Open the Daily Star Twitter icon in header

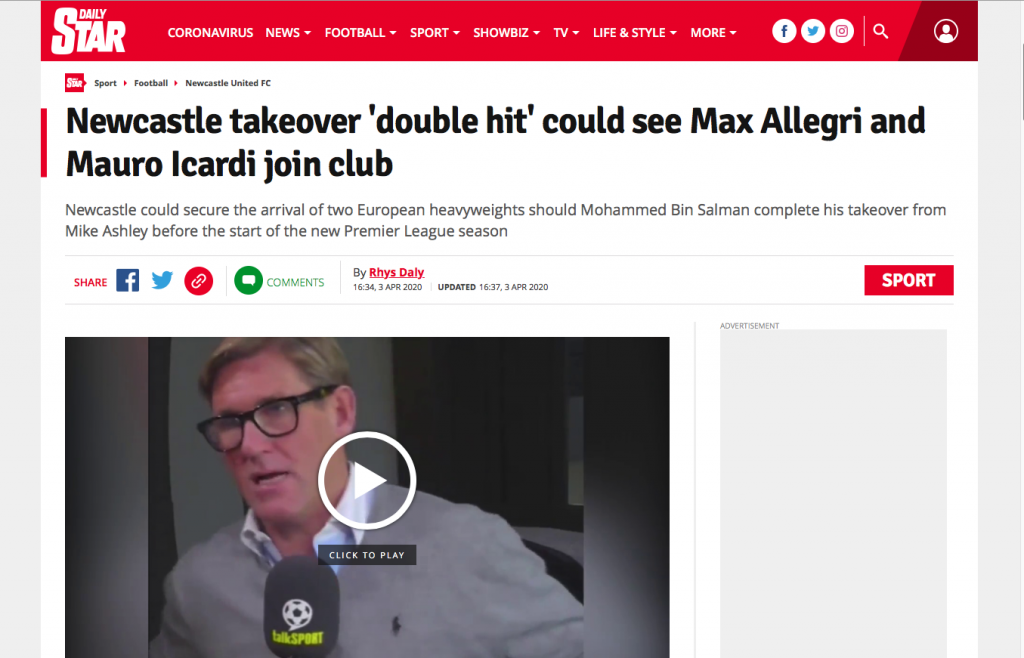tap(812, 31)
